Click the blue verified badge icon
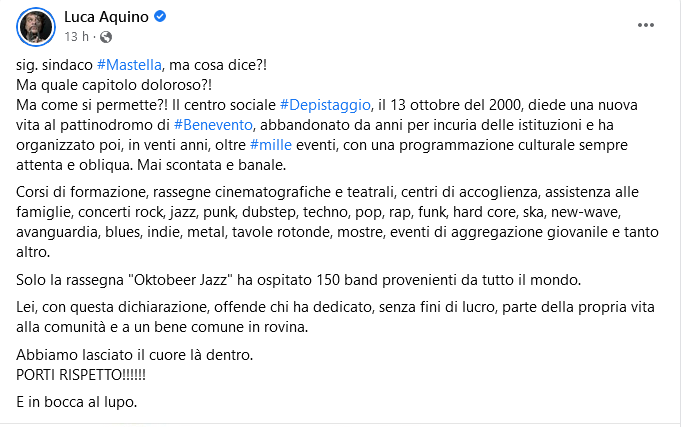Image resolution: width=681 pixels, height=427 pixels. point(160,17)
